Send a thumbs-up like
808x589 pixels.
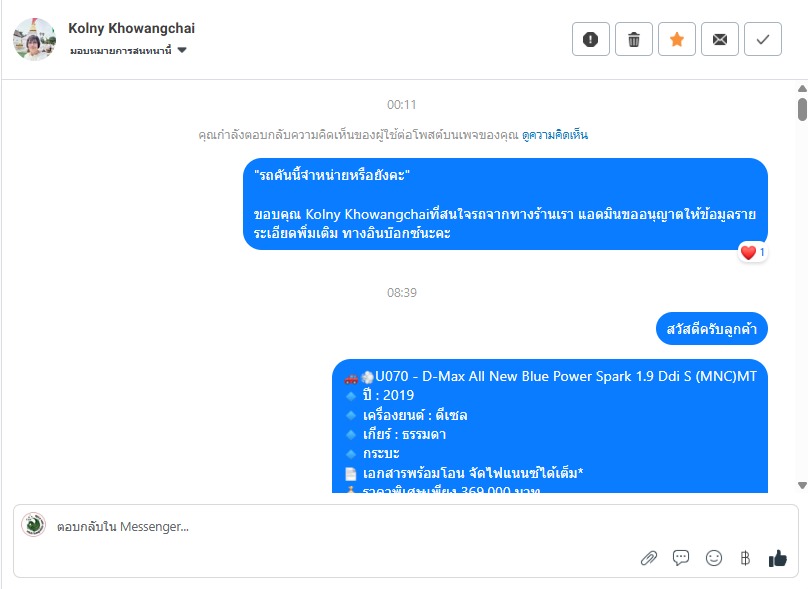[x=778, y=558]
